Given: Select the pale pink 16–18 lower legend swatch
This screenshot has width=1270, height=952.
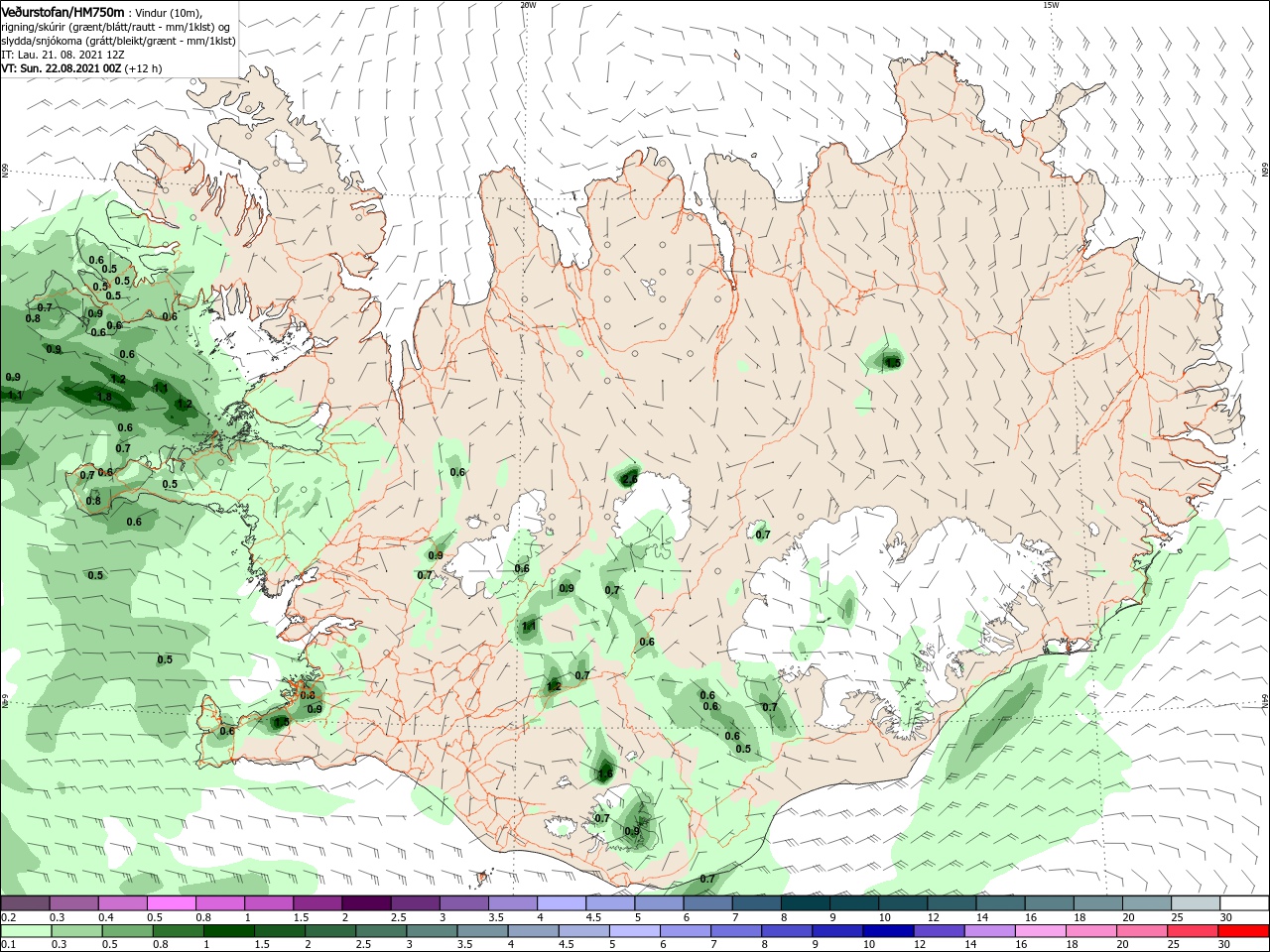Looking at the screenshot, I should coord(1039,931).
